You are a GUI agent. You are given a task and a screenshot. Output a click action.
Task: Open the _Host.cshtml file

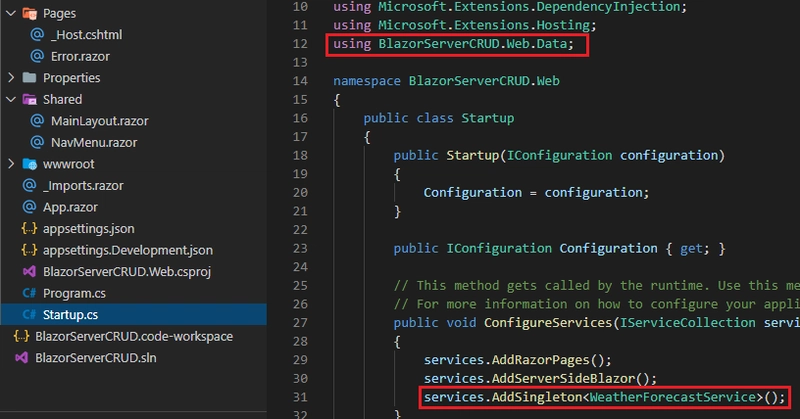[x=86, y=35]
